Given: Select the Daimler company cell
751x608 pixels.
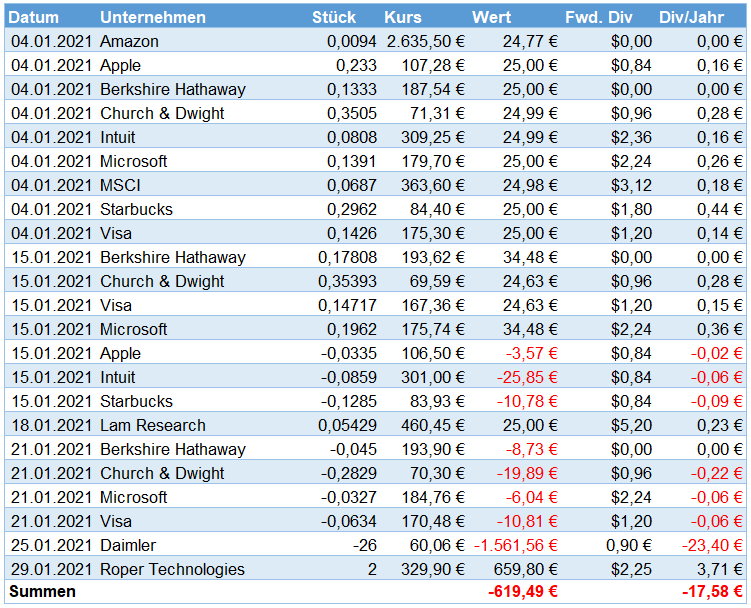Looking at the screenshot, I should [128, 545].
